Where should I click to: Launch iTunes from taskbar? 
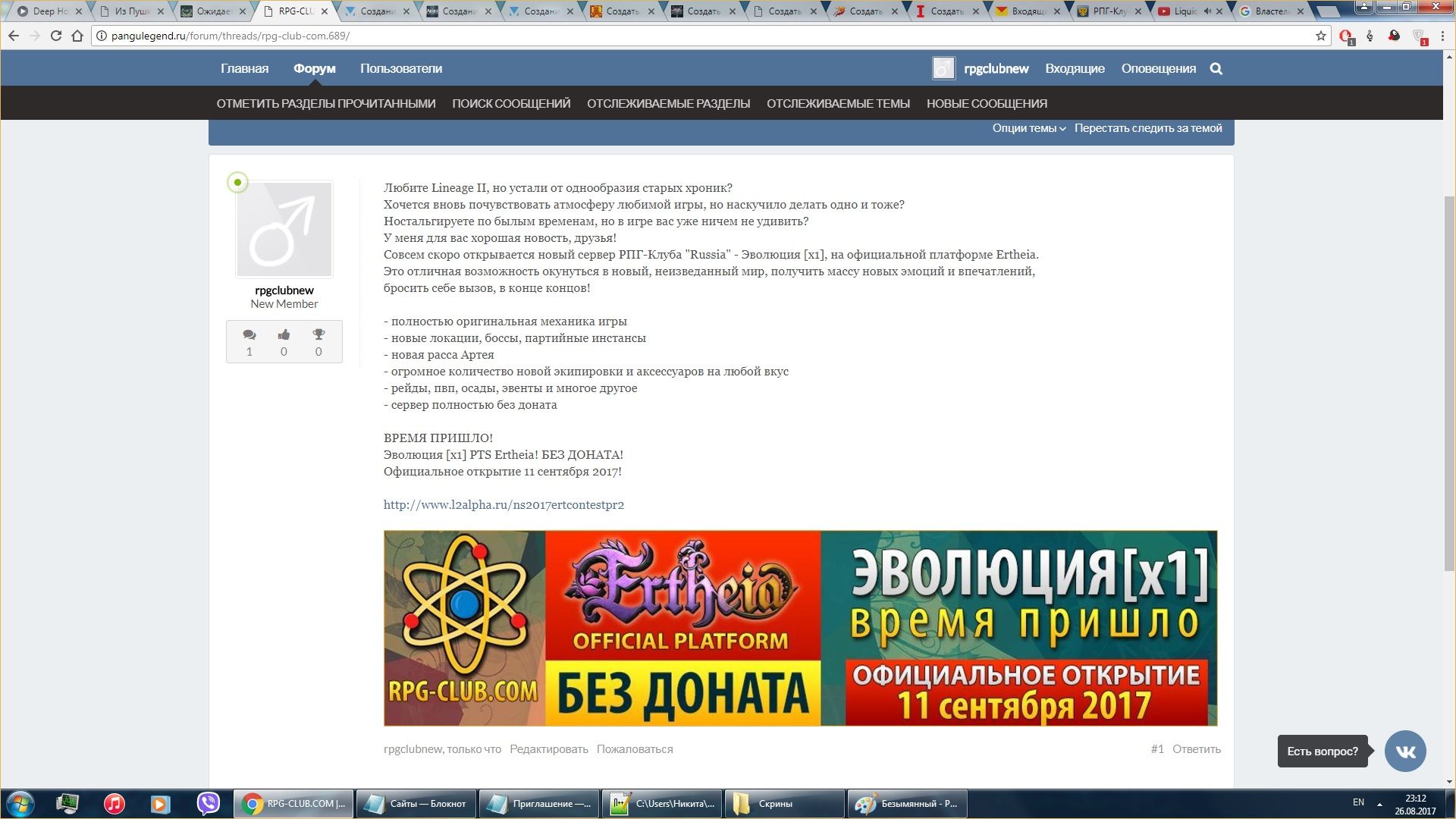pos(114,804)
